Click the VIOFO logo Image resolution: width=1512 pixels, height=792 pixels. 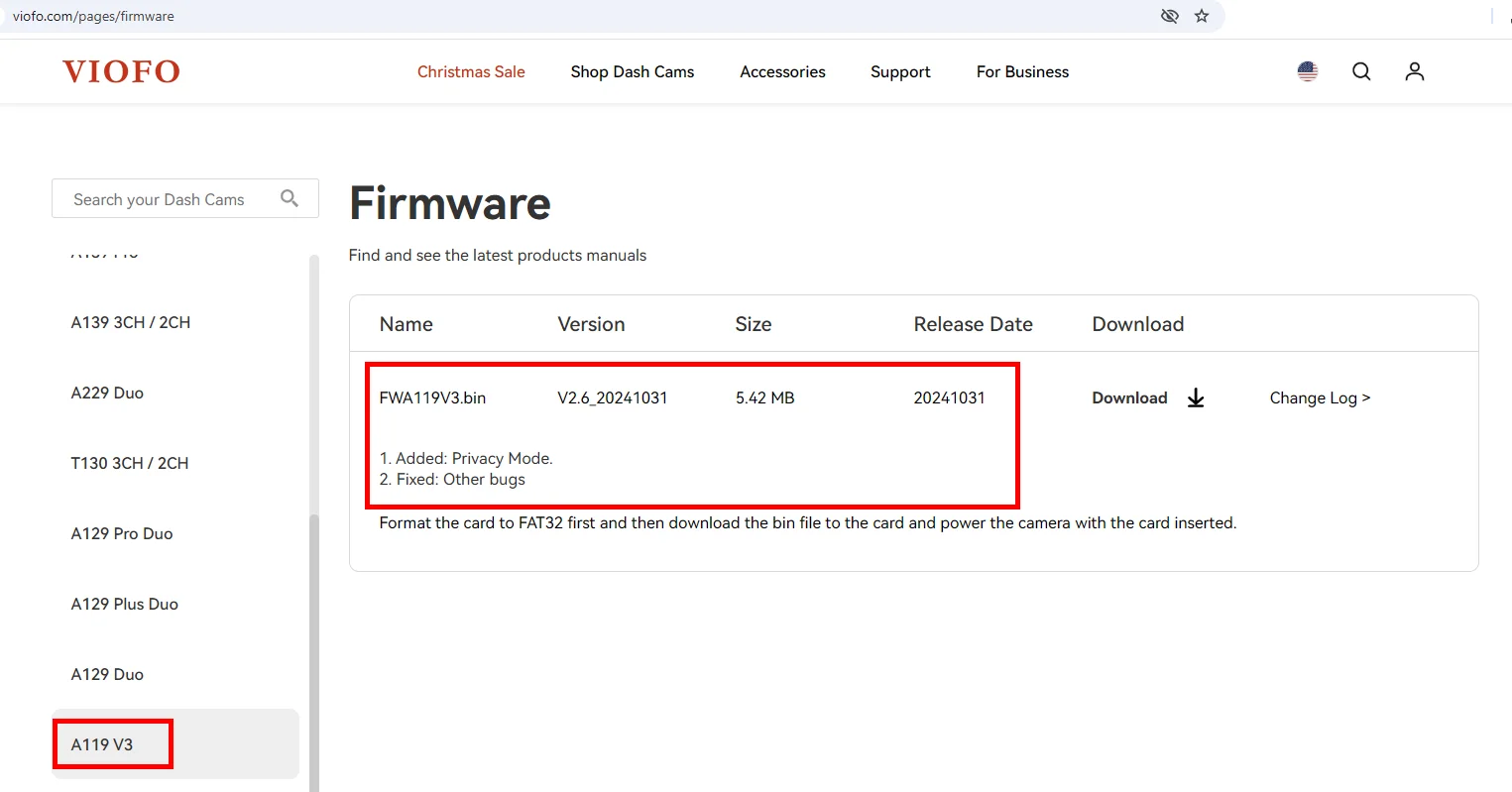coord(121,71)
